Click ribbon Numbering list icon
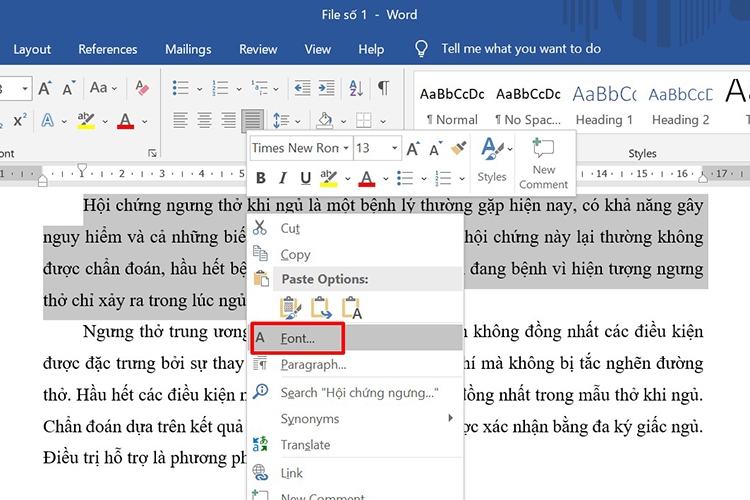Image resolution: width=750 pixels, height=500 pixels. pos(220,88)
